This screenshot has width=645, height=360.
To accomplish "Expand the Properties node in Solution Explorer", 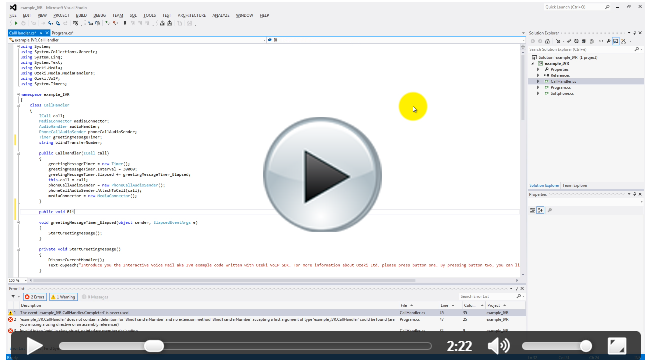I will click(x=538, y=70).
